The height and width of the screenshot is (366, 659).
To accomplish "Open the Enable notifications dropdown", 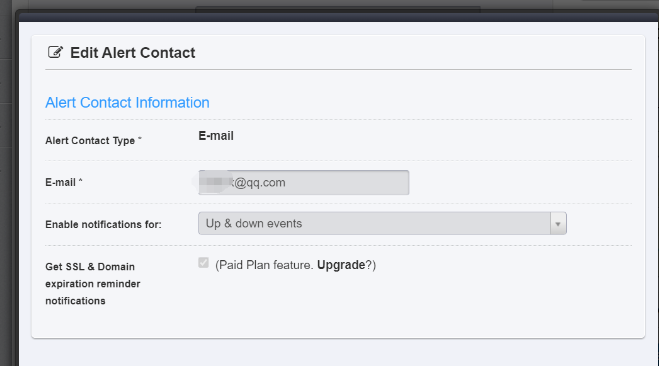I will pyautogui.click(x=382, y=223).
